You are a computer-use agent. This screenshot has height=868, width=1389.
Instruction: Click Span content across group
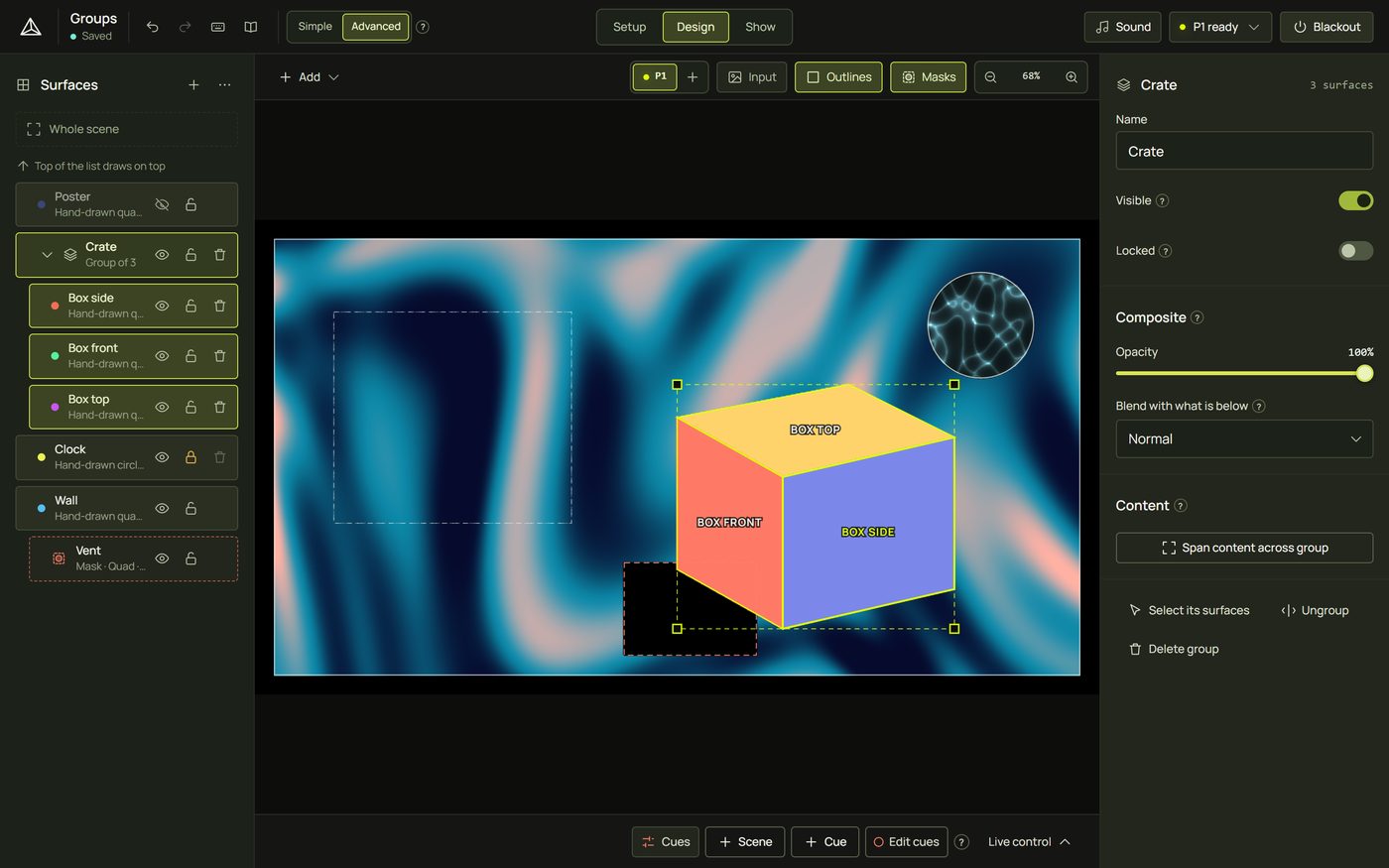1244,548
